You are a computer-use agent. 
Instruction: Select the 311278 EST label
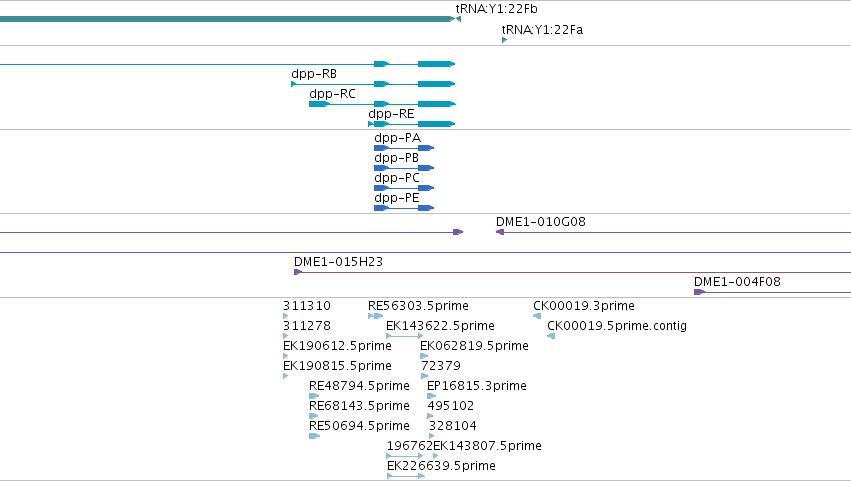307,326
